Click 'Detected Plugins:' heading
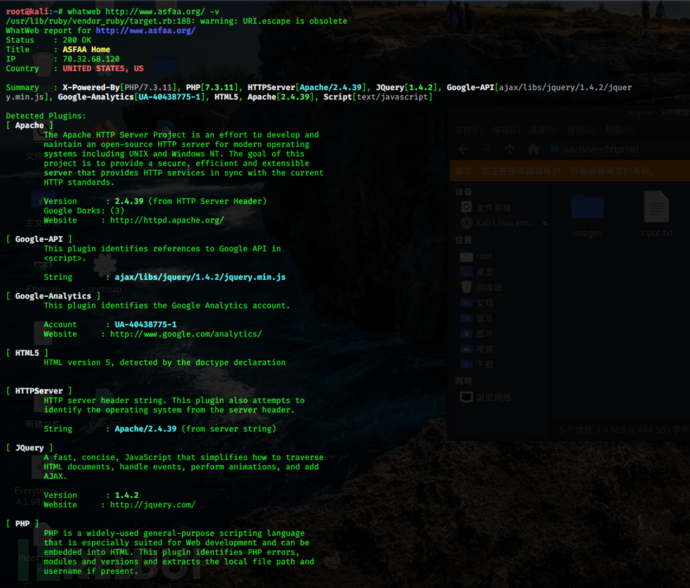The width and height of the screenshot is (690, 588). [46, 116]
